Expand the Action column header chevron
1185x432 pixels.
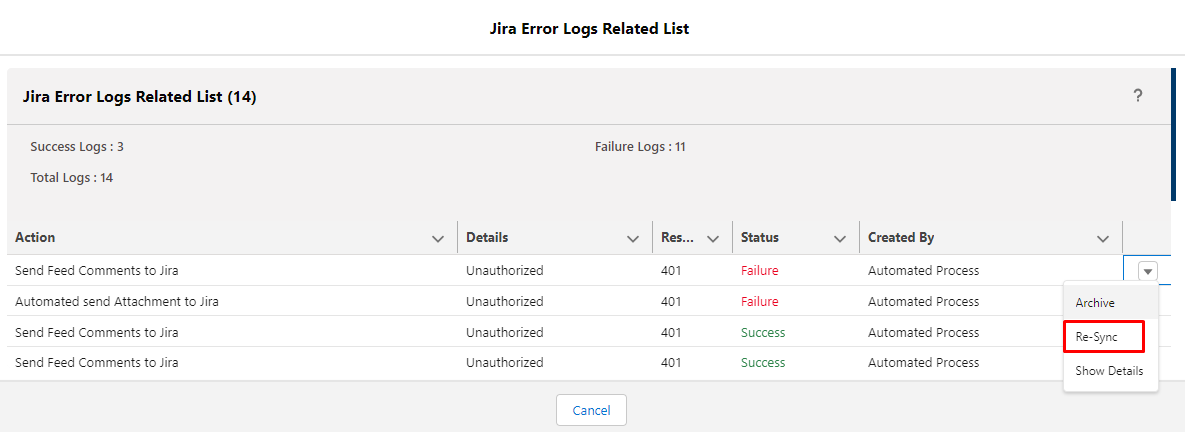[x=437, y=239]
